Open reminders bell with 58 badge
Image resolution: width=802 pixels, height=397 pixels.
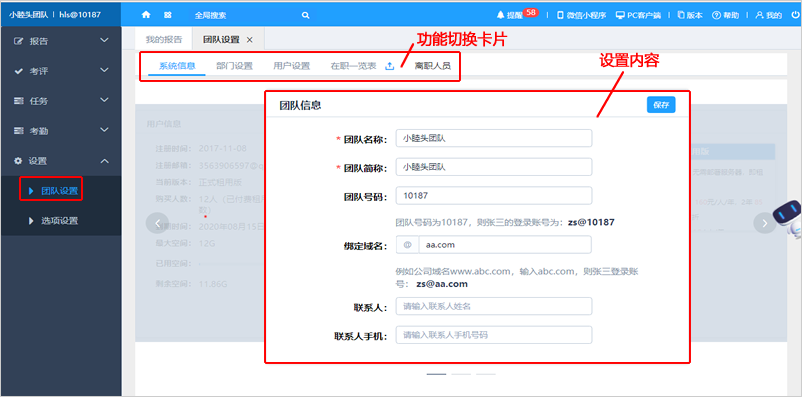point(517,14)
